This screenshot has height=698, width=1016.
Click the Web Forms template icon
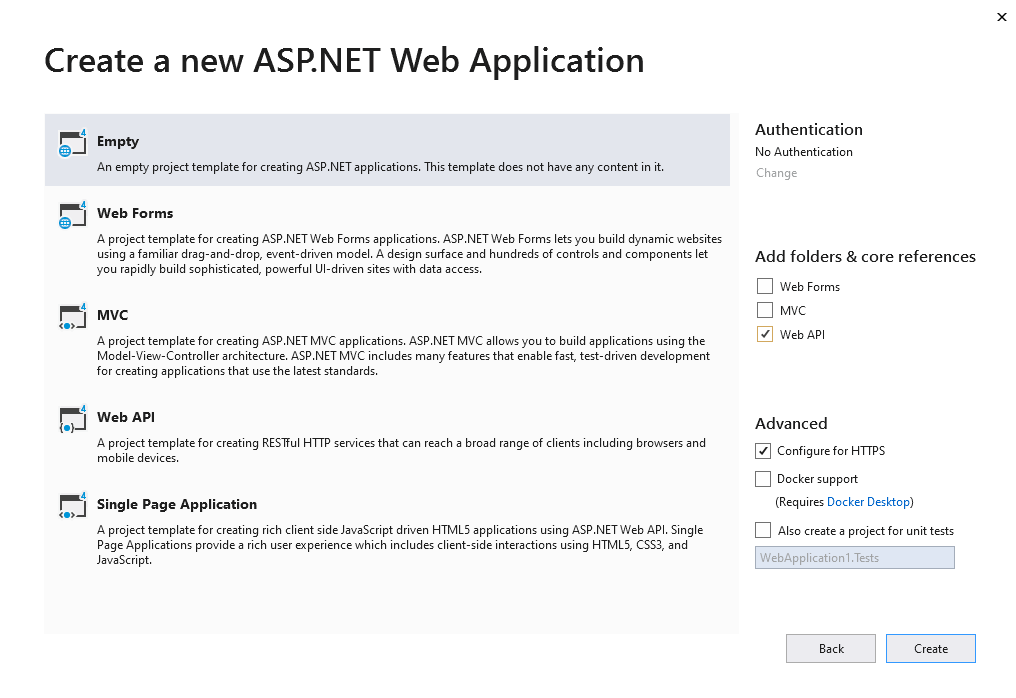72,215
